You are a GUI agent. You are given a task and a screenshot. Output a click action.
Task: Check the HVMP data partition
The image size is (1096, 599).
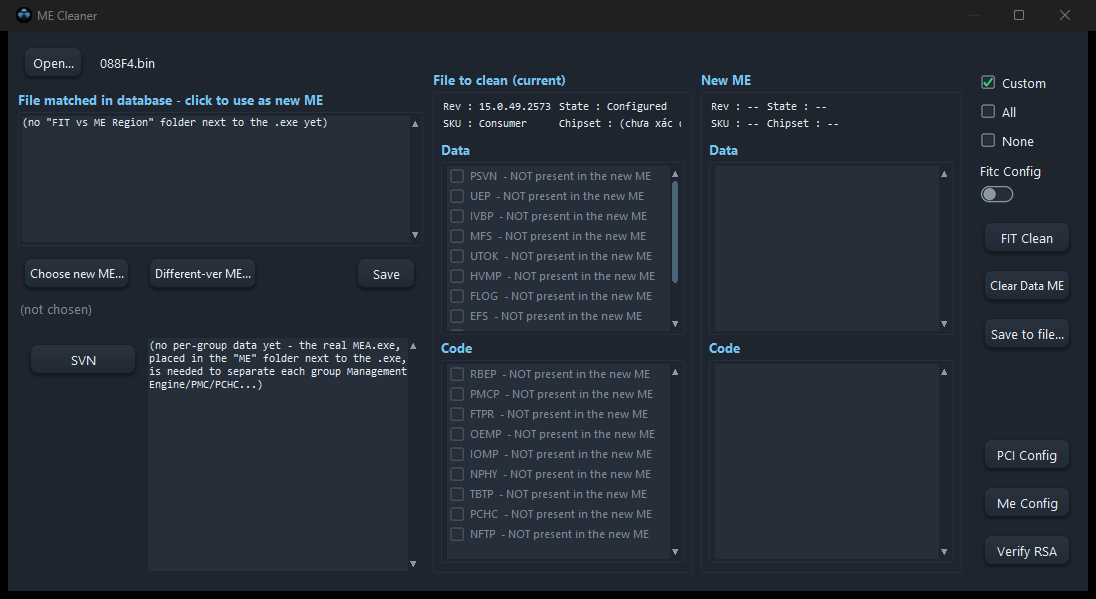(x=457, y=276)
